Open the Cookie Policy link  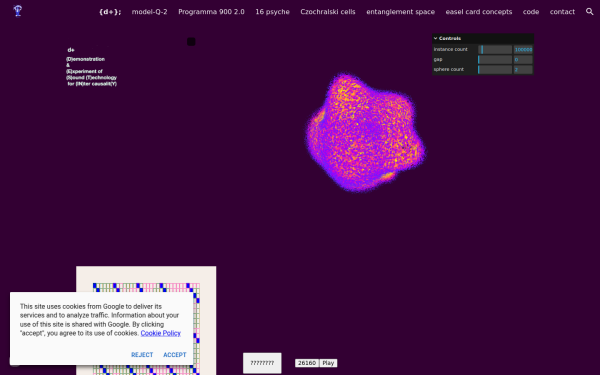point(160,333)
